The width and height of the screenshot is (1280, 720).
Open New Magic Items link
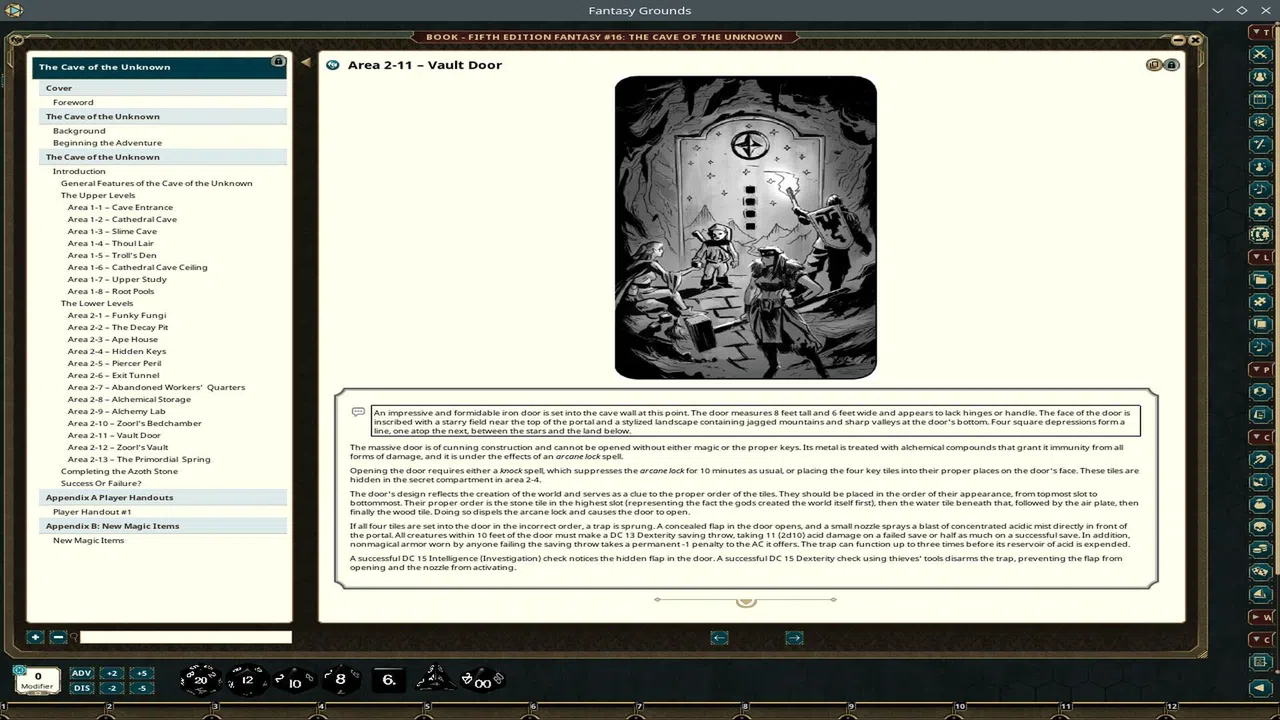(x=88, y=540)
